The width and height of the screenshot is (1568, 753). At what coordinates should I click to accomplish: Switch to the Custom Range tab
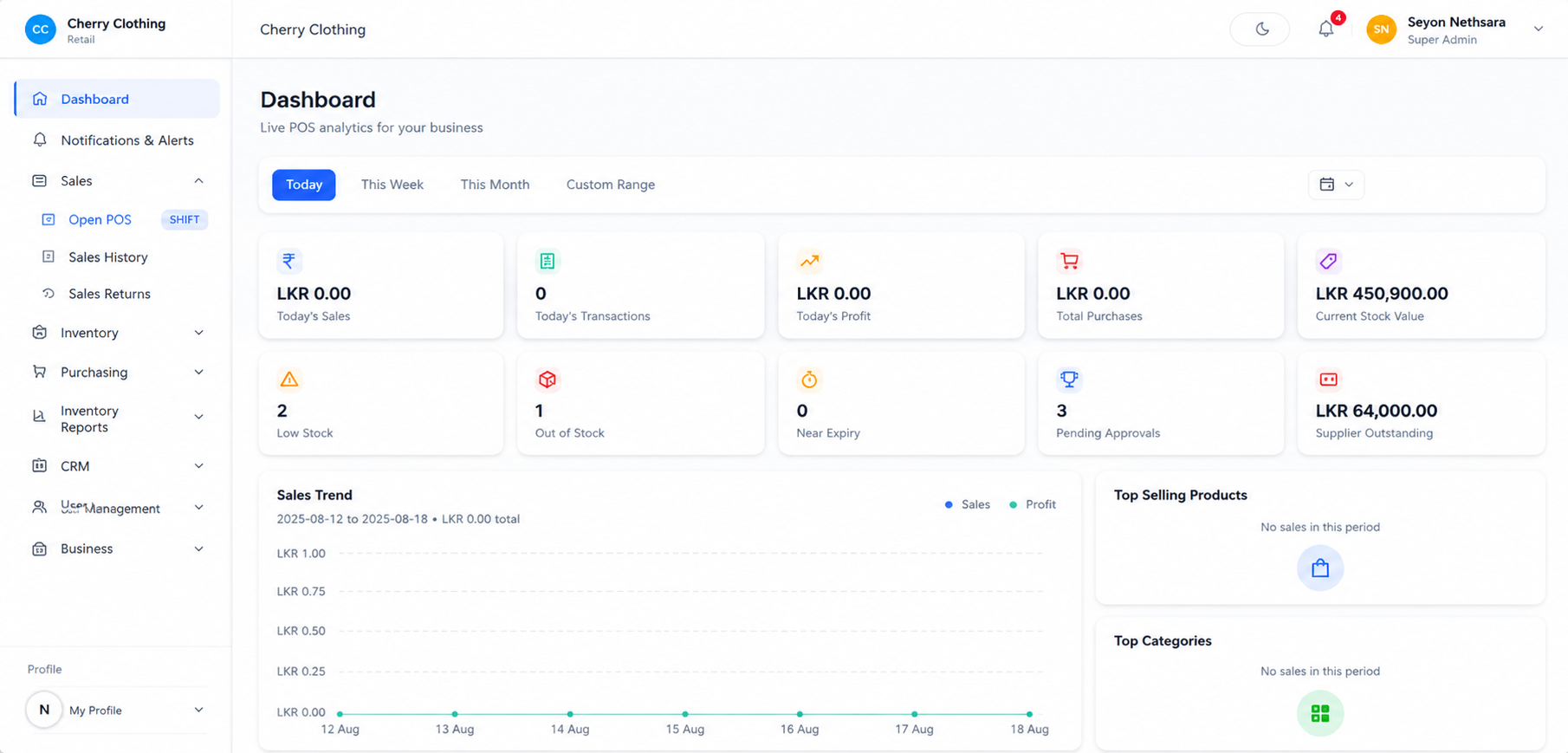pos(611,185)
